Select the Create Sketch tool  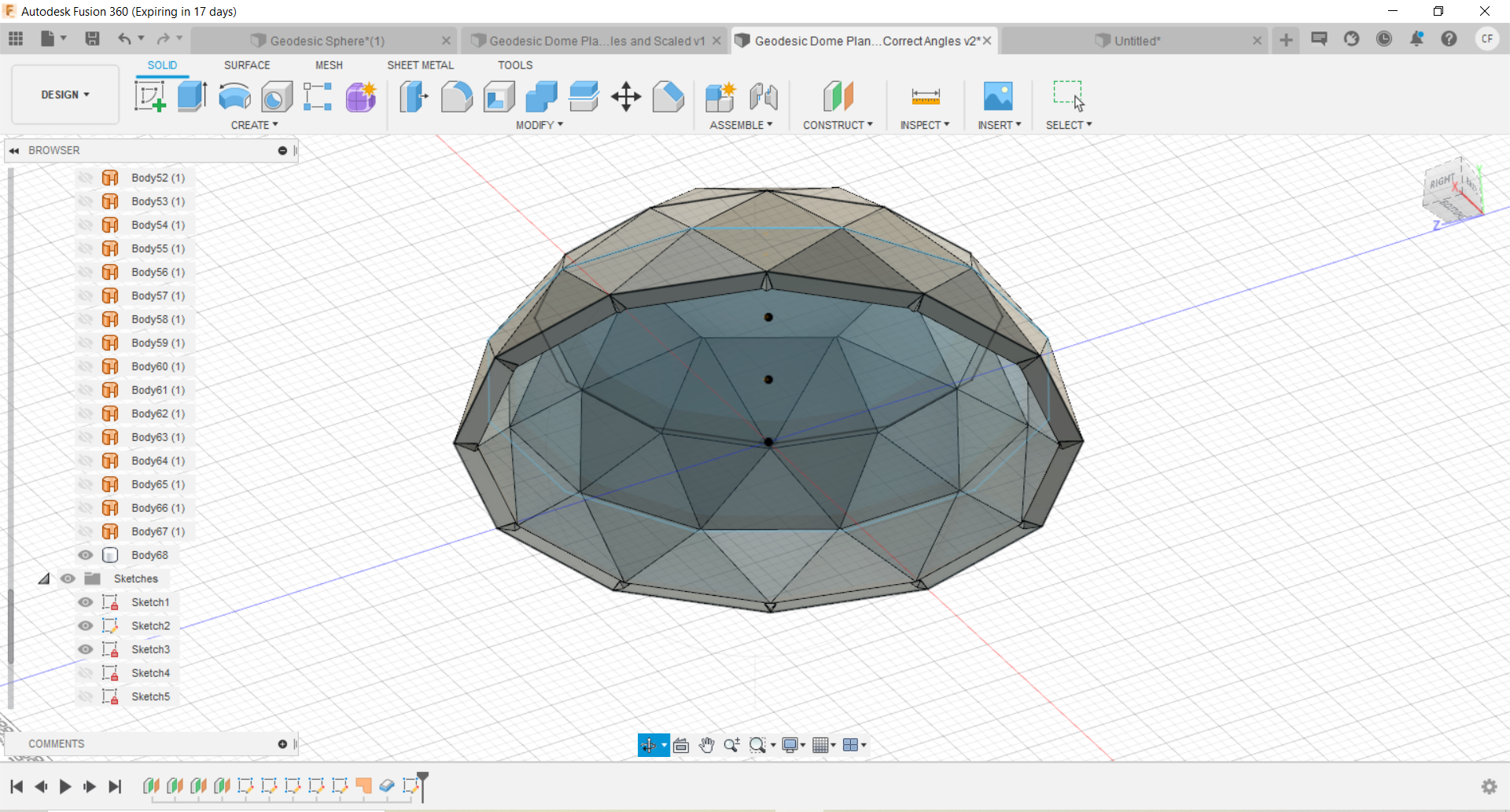tap(149, 96)
